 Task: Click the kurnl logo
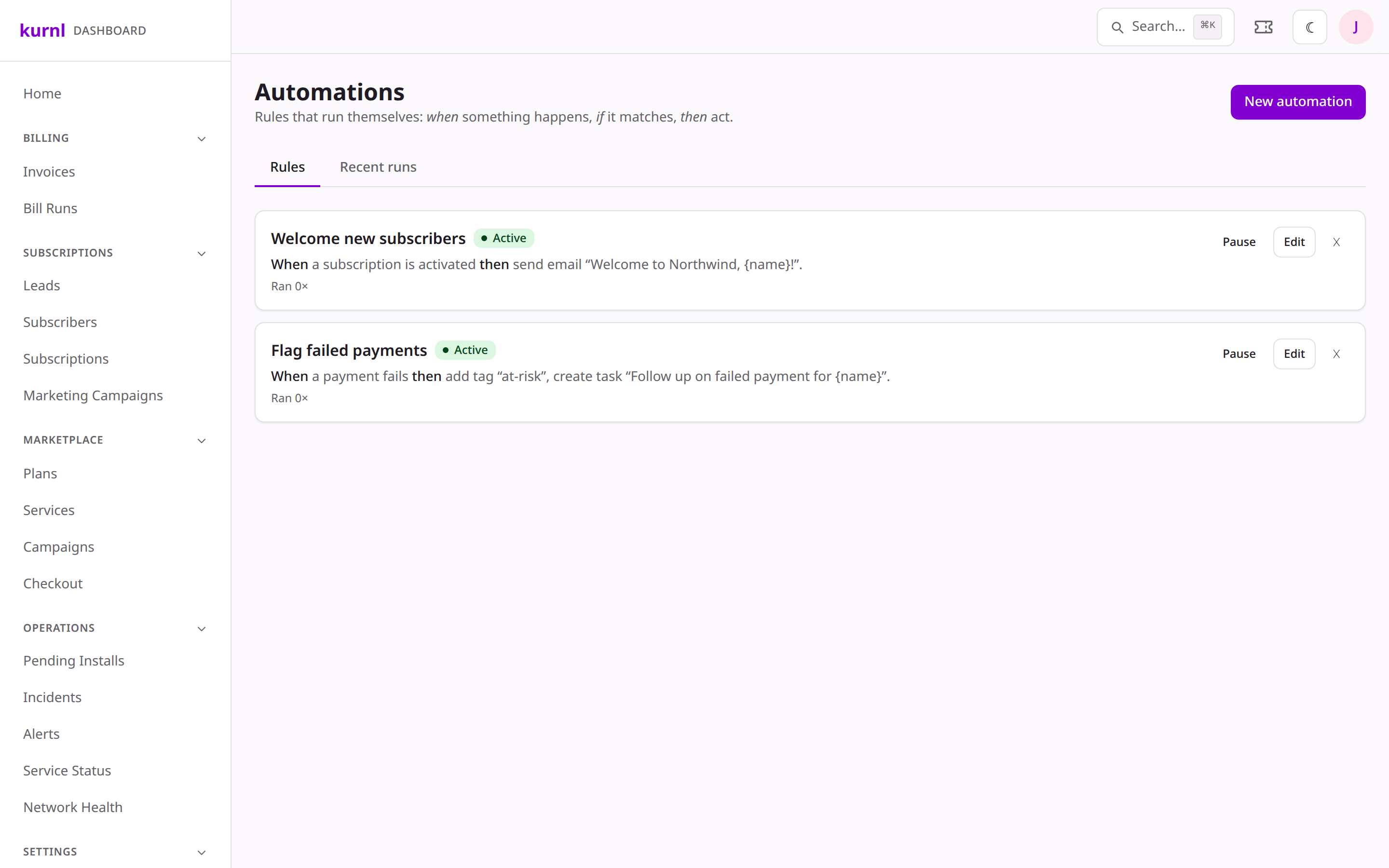[x=42, y=30]
